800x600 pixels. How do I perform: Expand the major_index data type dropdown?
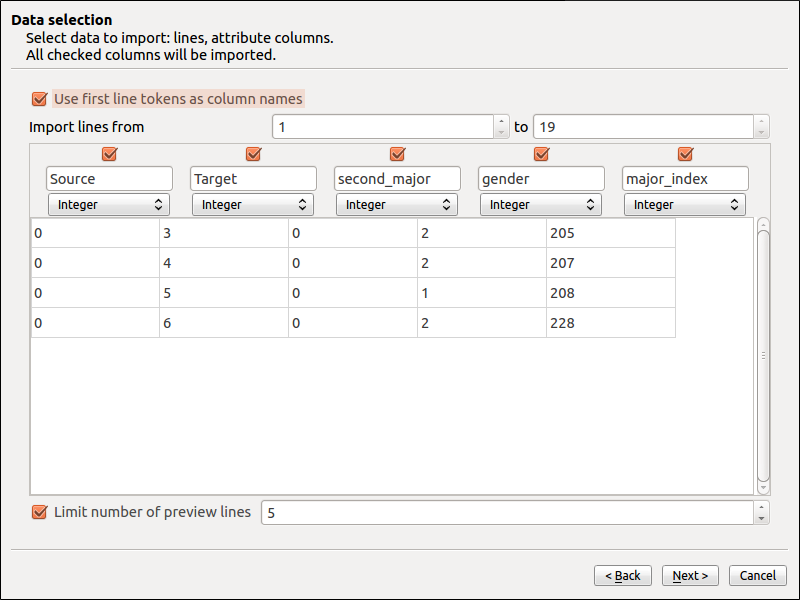coord(685,204)
